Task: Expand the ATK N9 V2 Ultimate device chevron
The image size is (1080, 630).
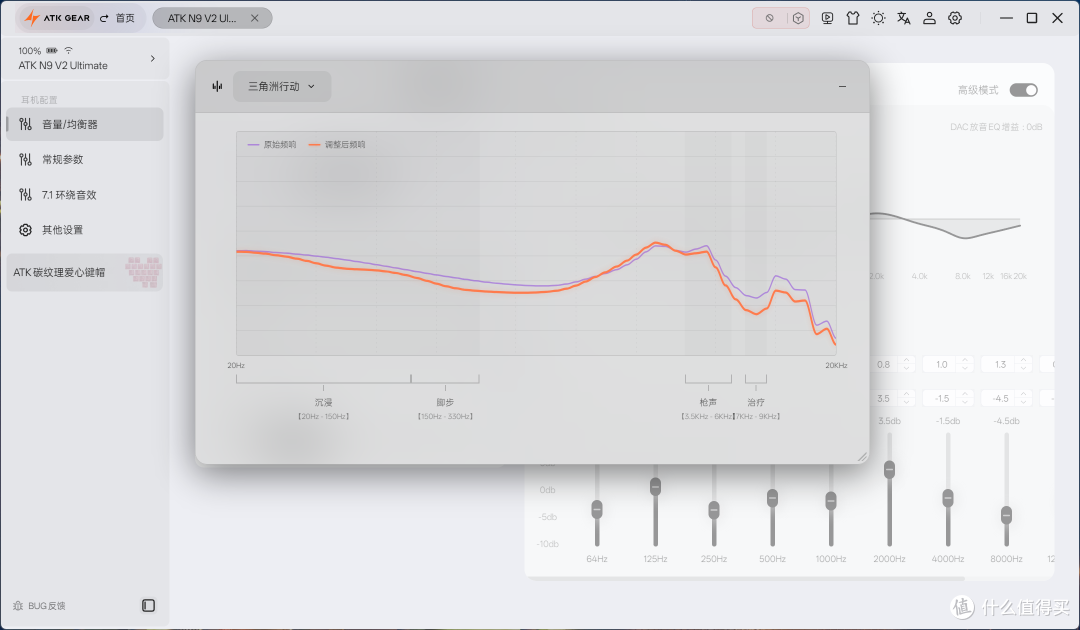Action: (x=153, y=59)
